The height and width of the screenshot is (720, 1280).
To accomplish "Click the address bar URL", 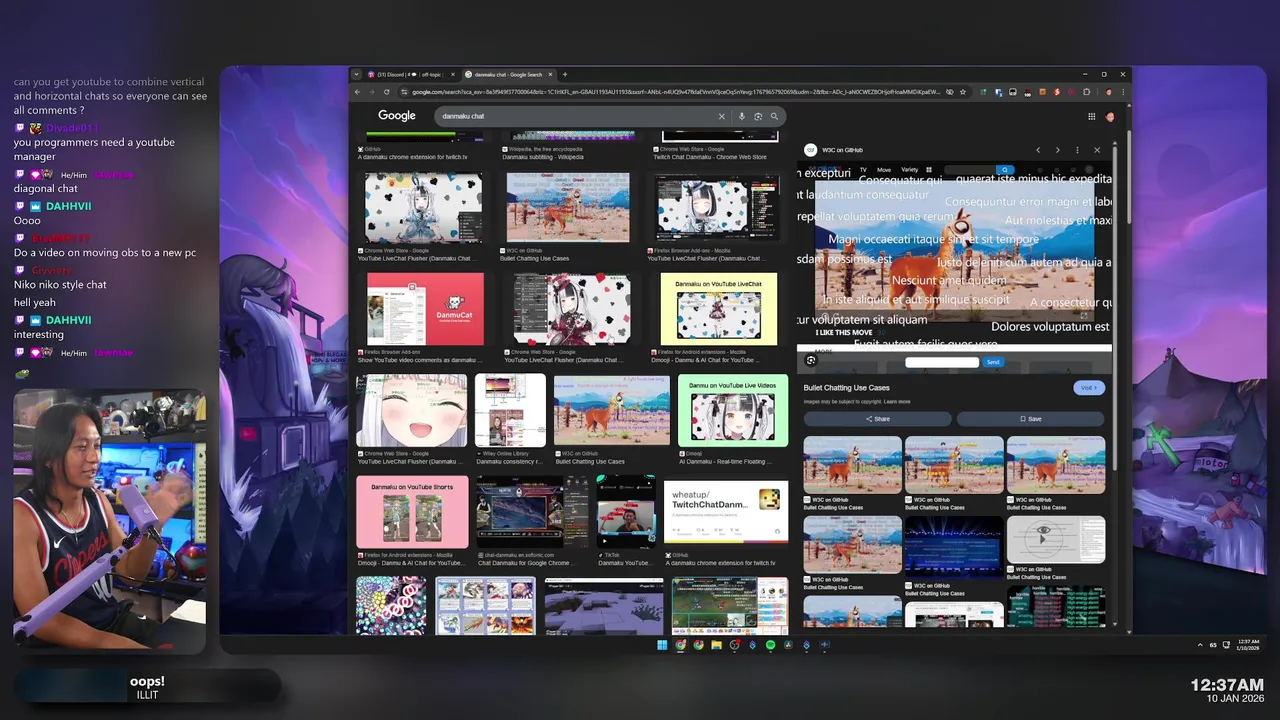I will pos(675,92).
